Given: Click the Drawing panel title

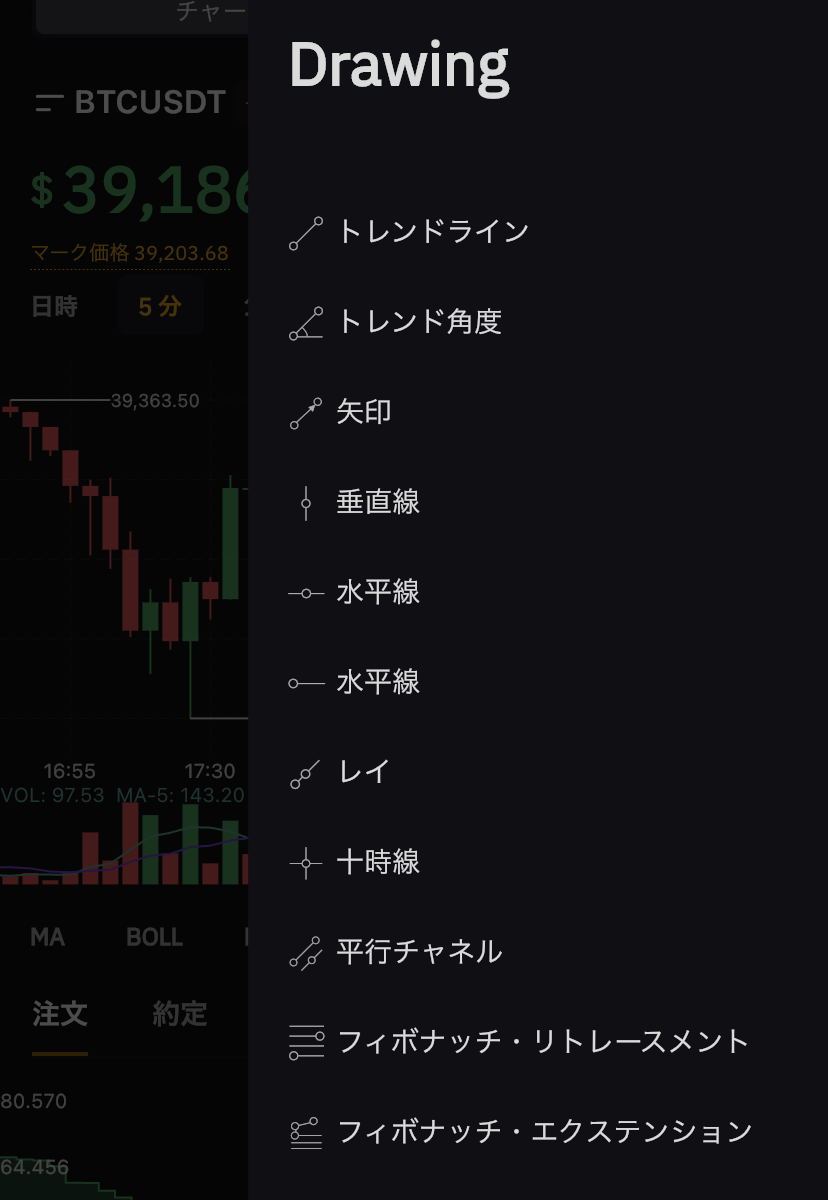Looking at the screenshot, I should 399,68.
